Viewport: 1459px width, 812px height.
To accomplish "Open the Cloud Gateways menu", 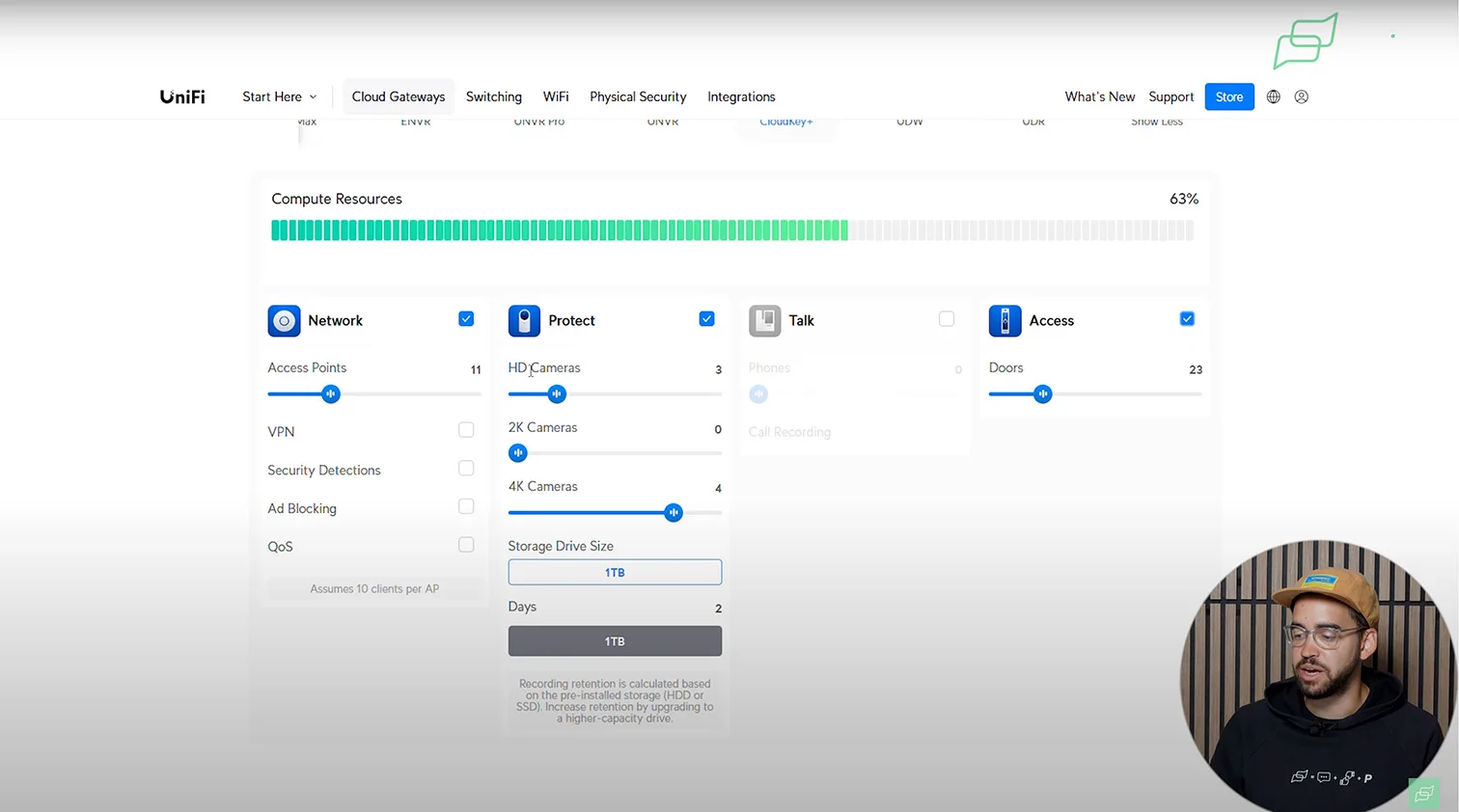I will [398, 96].
